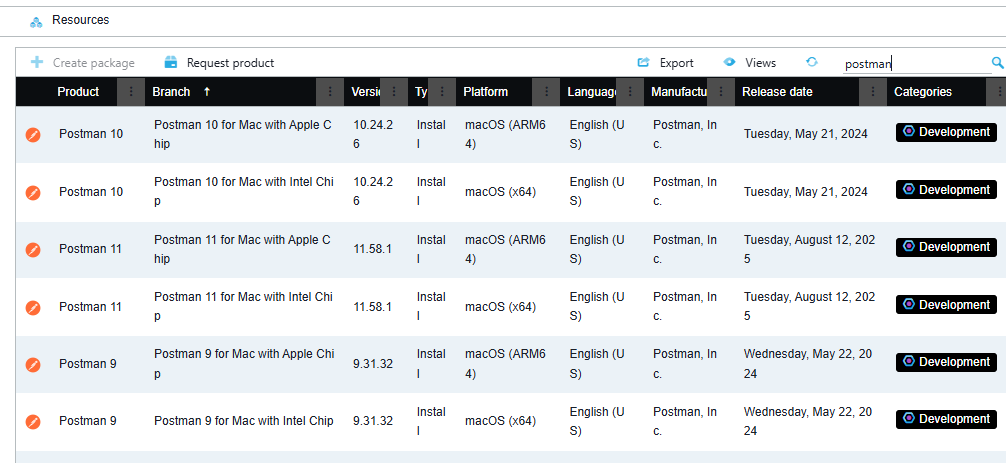Click the Request product icon
Viewport: 1006px width, 463px height.
171,62
